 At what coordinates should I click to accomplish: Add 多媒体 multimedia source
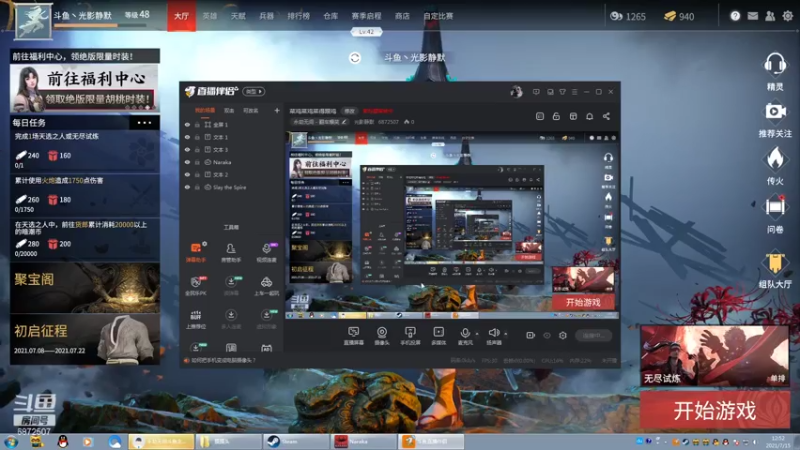coord(438,336)
